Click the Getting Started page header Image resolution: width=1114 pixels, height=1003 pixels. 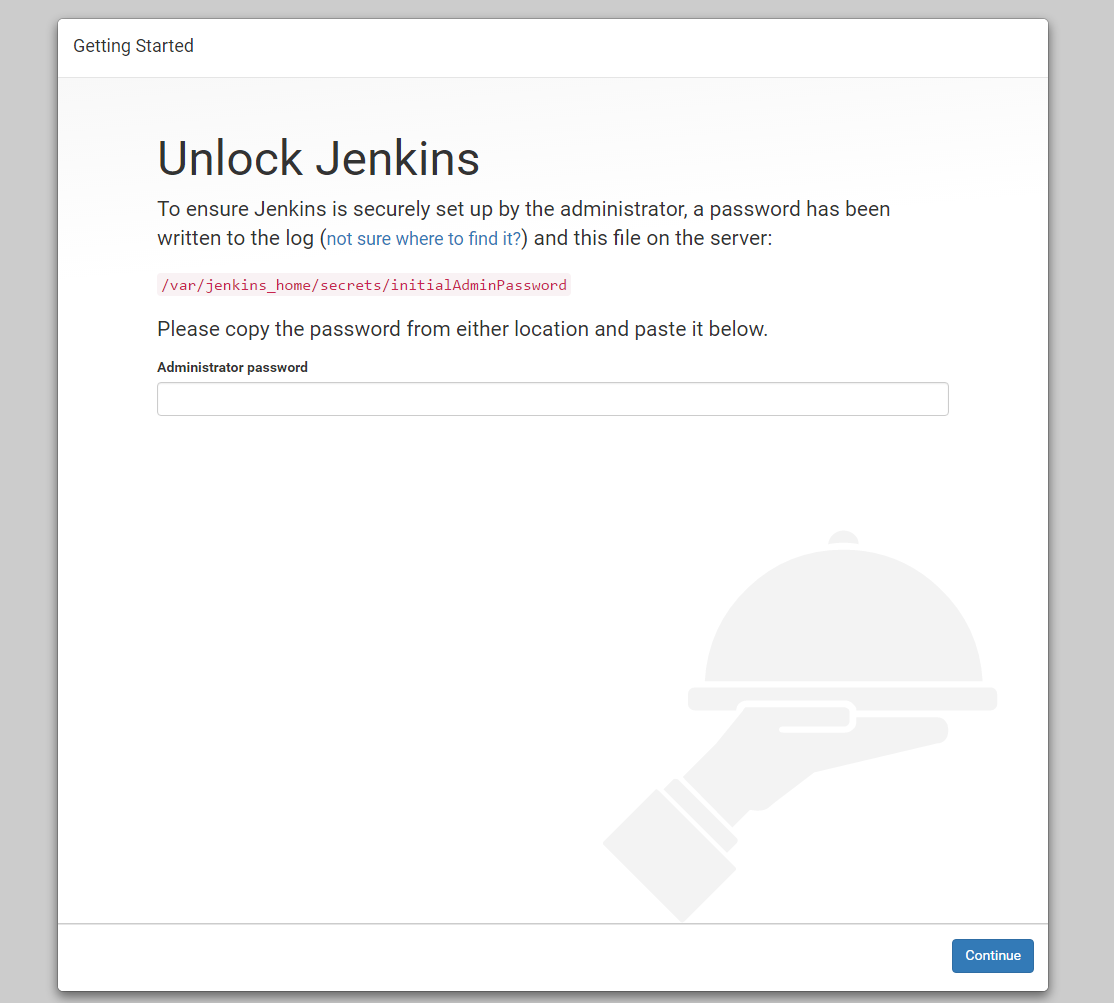pyautogui.click(x=133, y=46)
